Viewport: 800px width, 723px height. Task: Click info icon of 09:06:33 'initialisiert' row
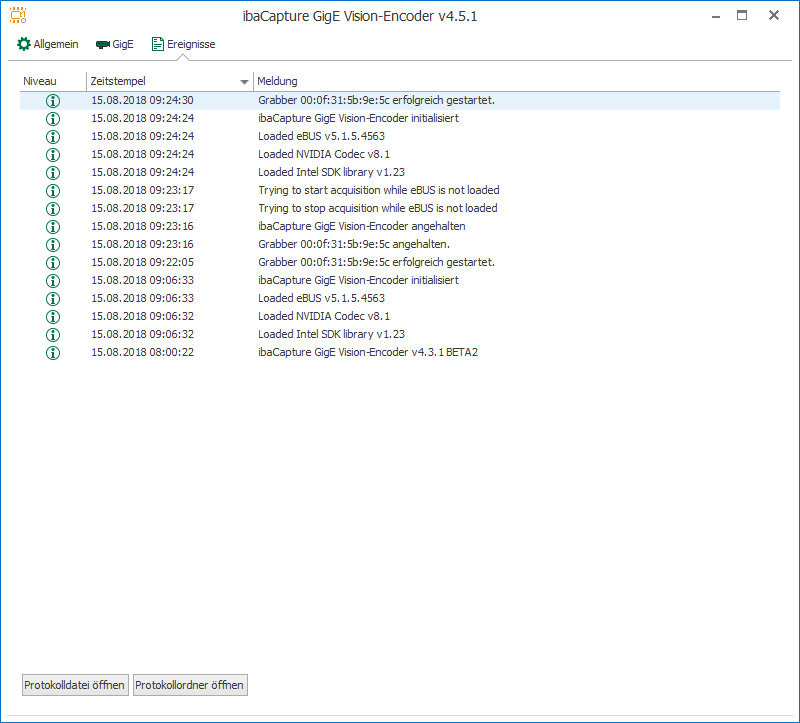(53, 281)
